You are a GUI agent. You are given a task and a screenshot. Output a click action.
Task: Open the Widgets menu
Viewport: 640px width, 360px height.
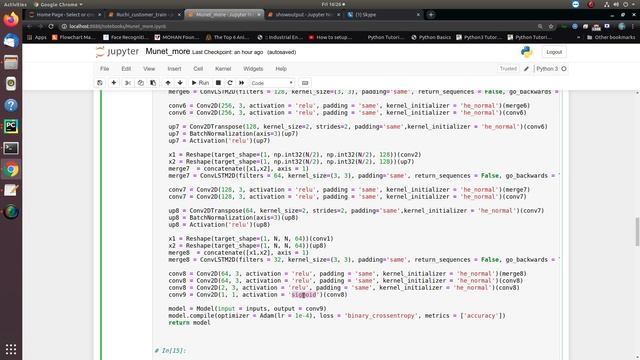(x=253, y=69)
